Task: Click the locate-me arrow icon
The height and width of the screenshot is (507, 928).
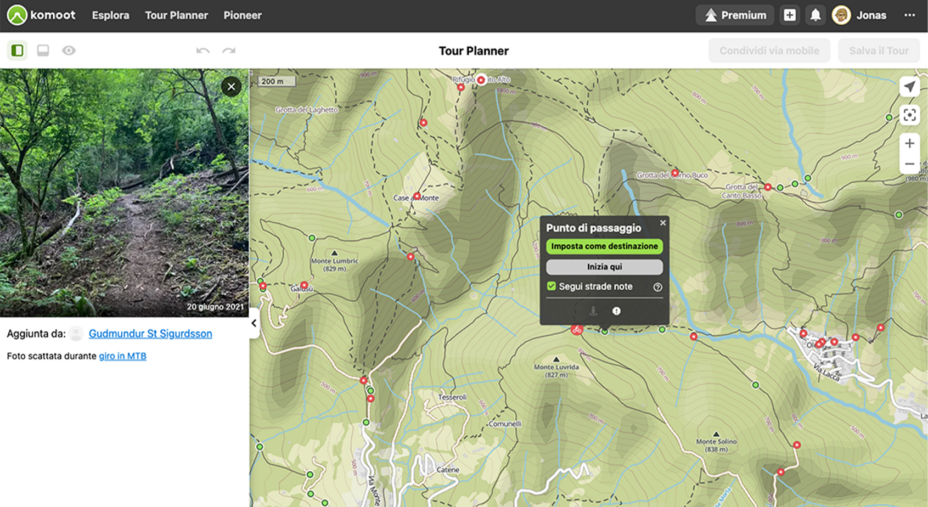Action: [x=909, y=87]
